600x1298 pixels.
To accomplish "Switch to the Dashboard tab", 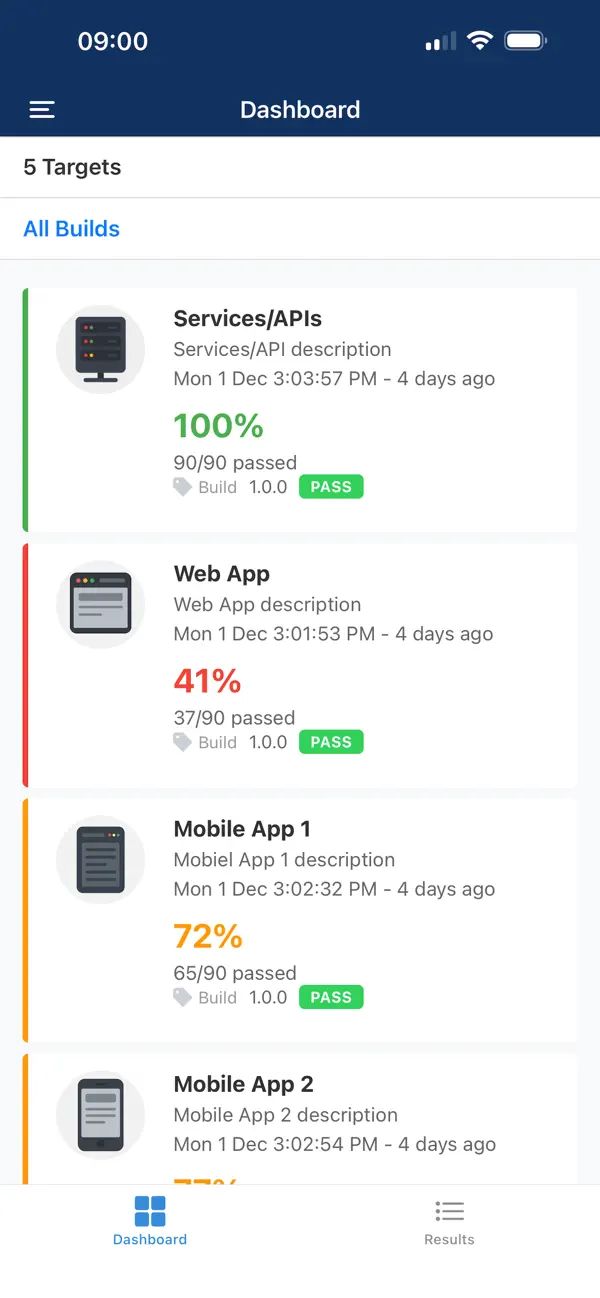I will click(149, 1222).
